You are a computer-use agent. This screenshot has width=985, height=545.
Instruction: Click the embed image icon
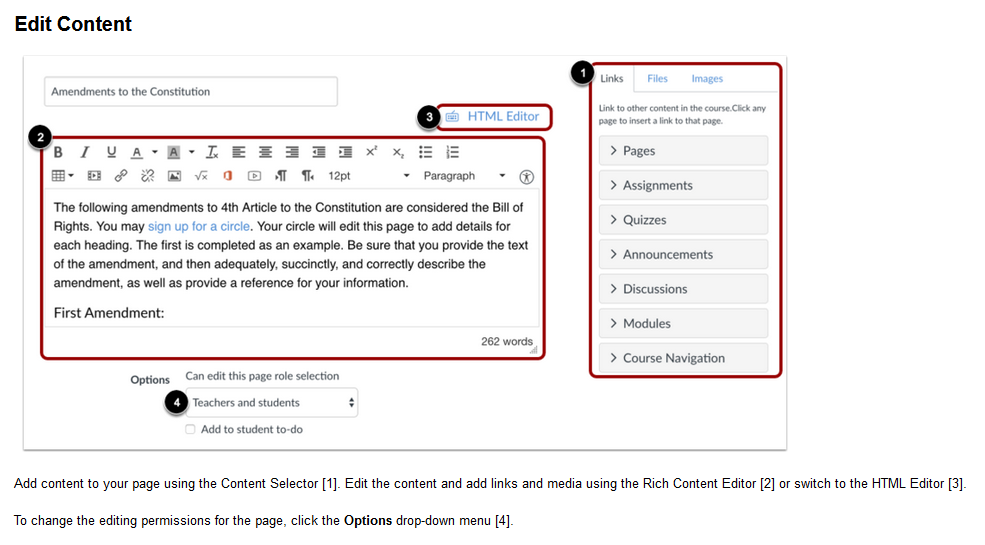click(x=174, y=176)
